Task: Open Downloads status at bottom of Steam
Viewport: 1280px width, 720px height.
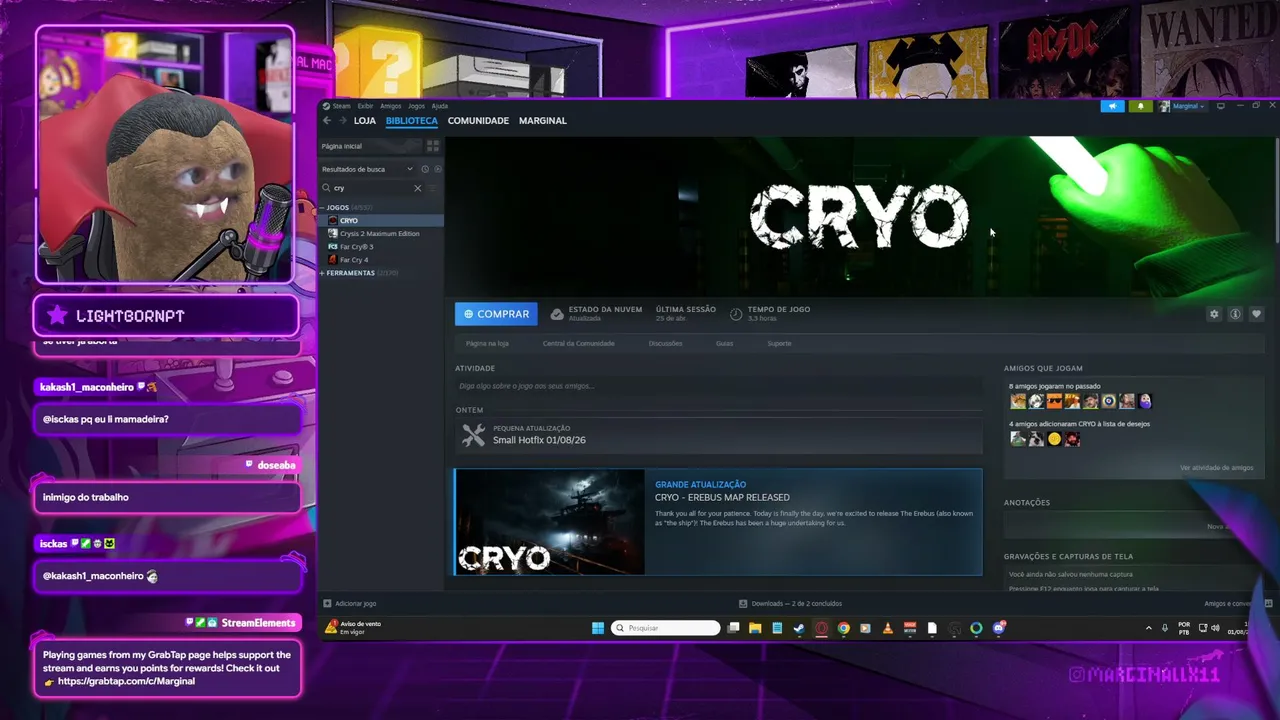Action: (790, 604)
